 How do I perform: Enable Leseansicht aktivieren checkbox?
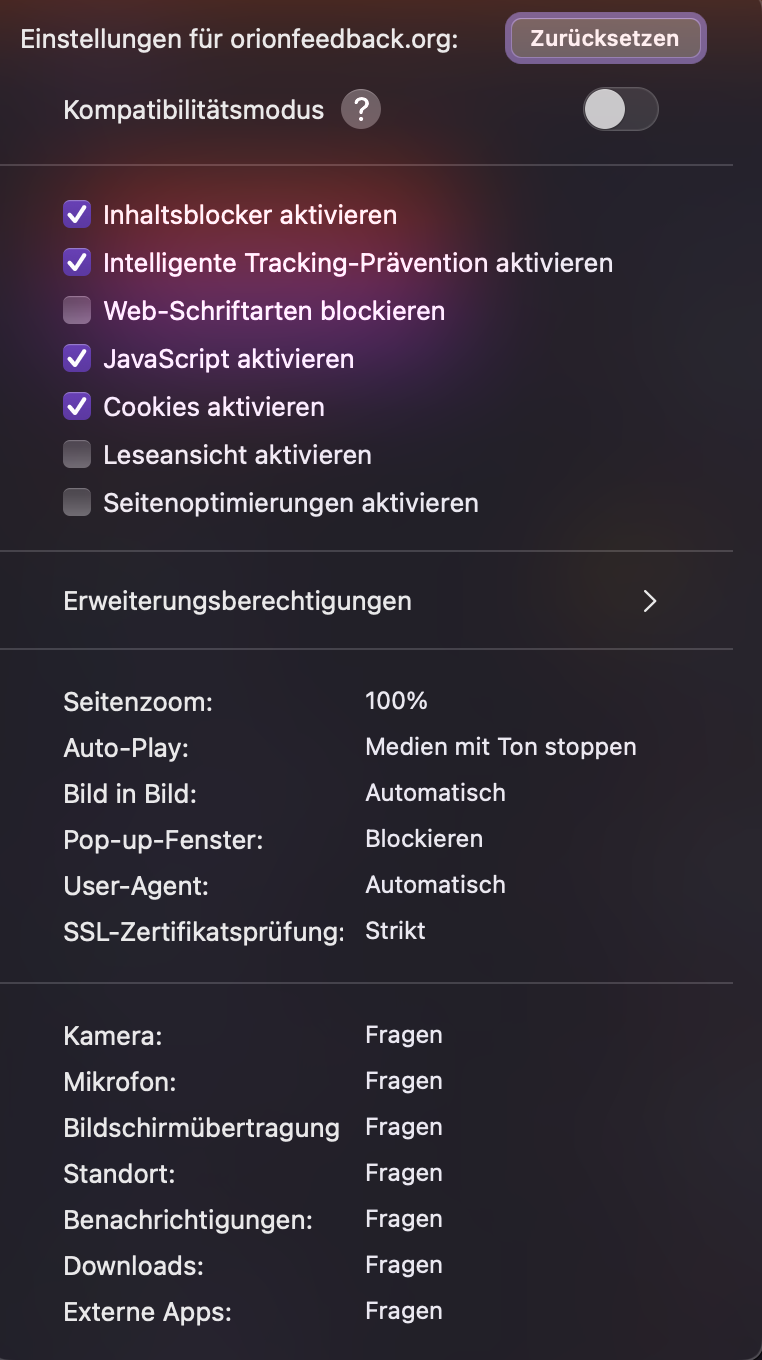tap(77, 455)
